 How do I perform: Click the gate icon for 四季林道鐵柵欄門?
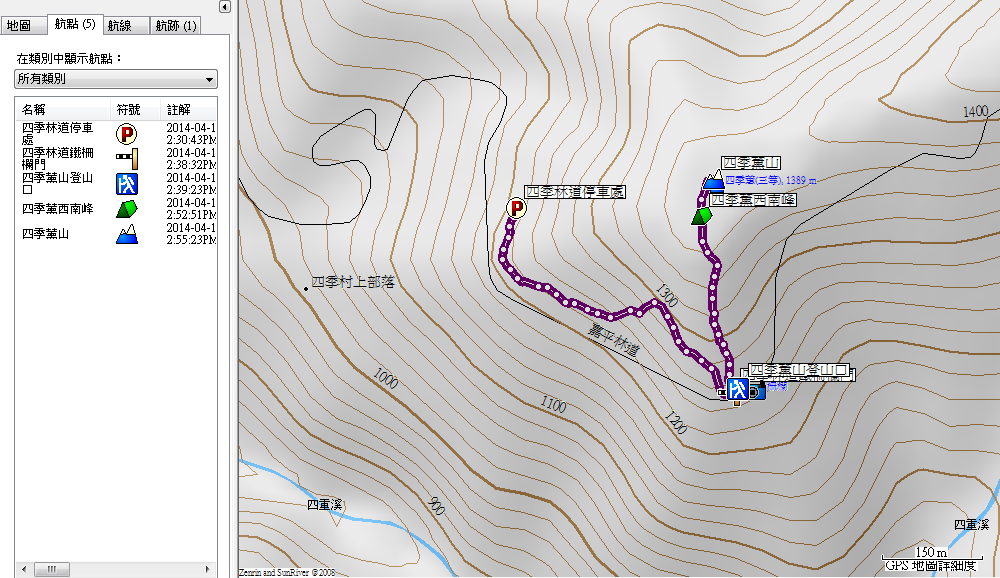tap(127, 158)
